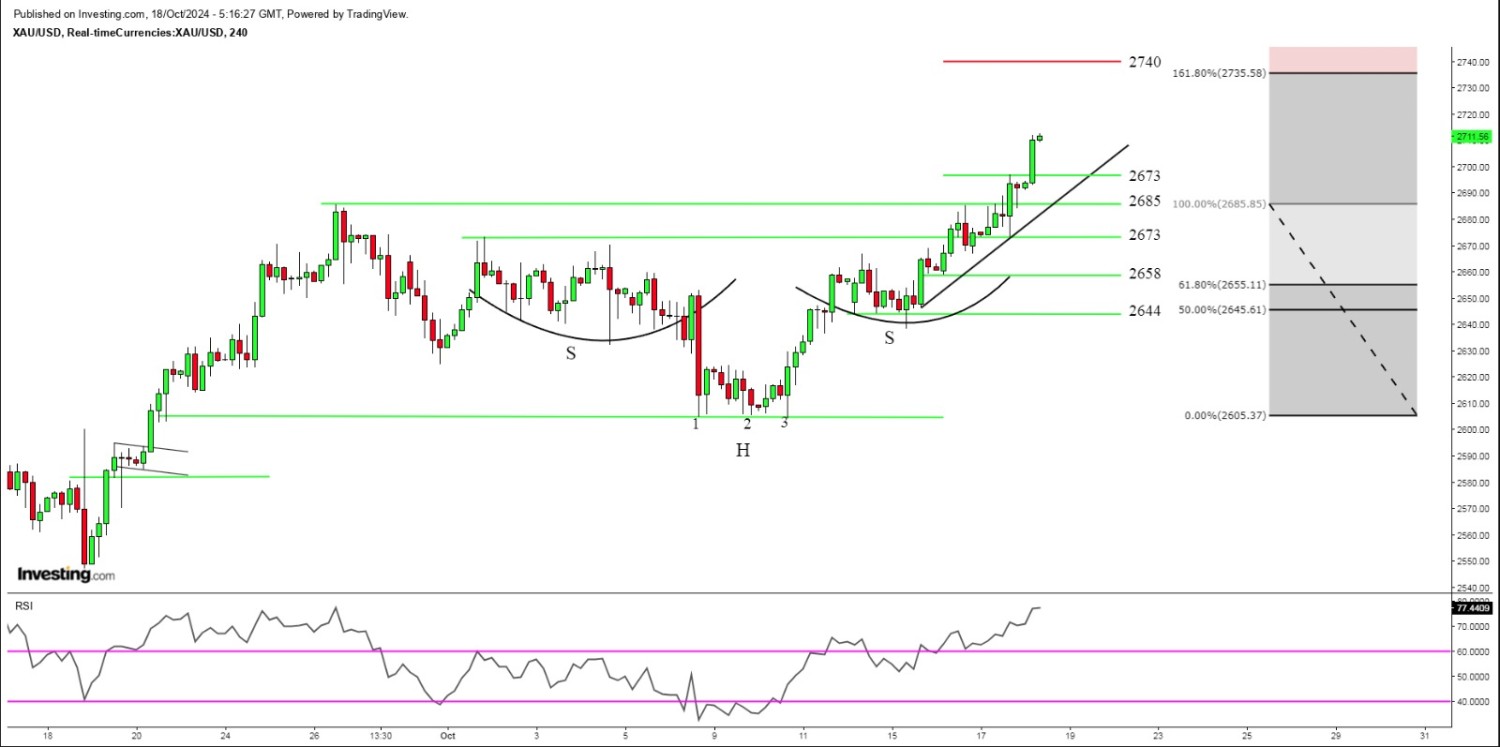Click the 50.00%(2645.61) Fibonacci level label
The width and height of the screenshot is (1500, 747).
click(1222, 309)
